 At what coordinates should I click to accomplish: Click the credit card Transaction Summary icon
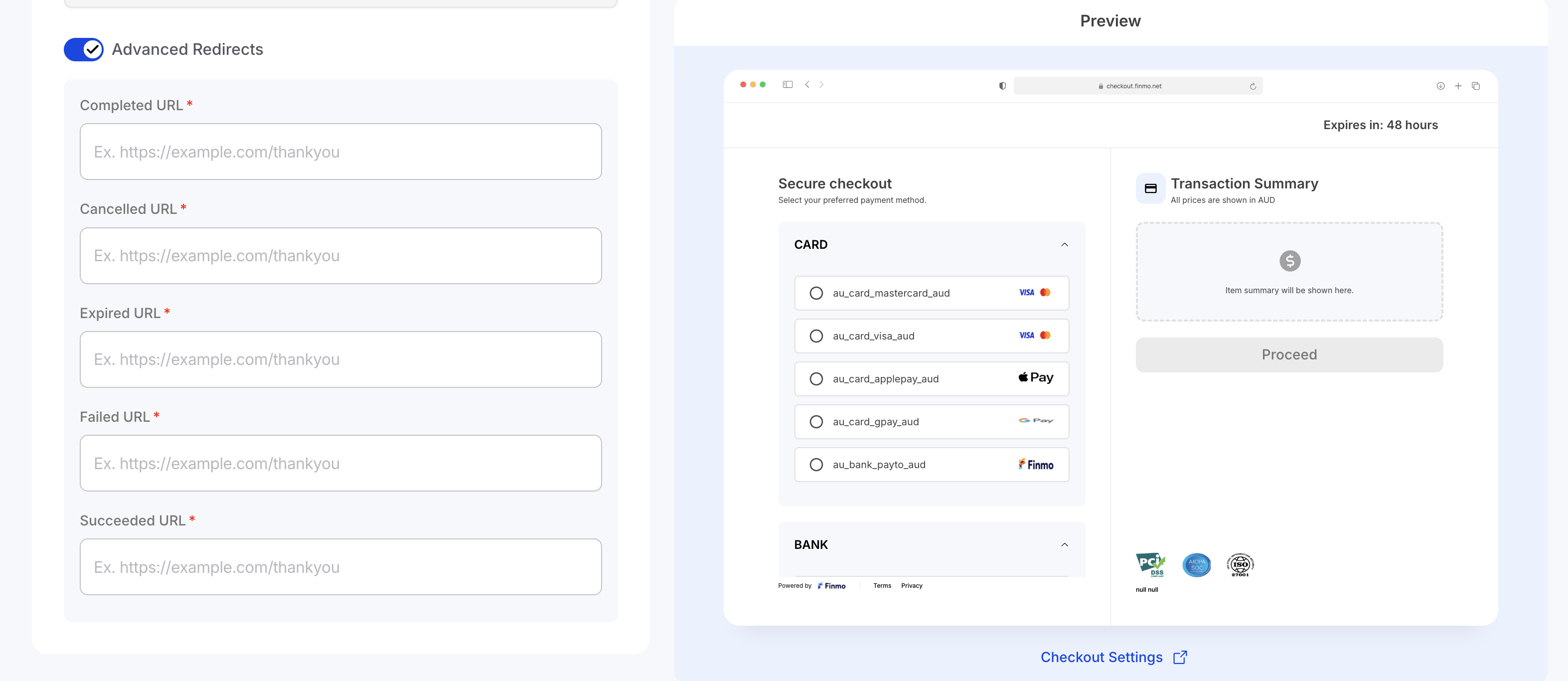1150,188
